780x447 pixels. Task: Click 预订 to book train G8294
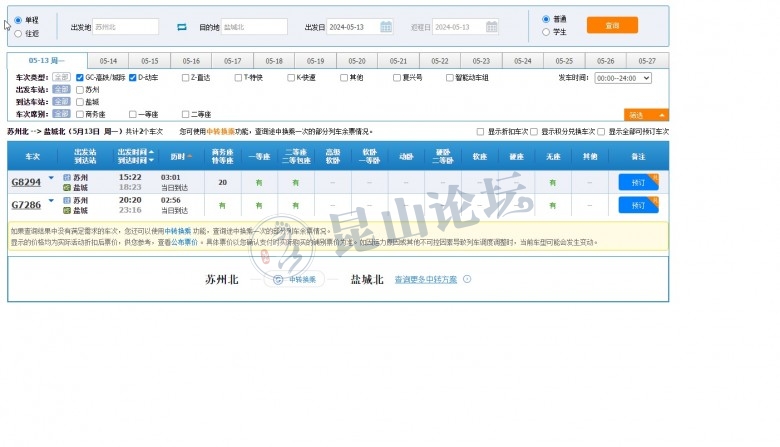coord(638,182)
